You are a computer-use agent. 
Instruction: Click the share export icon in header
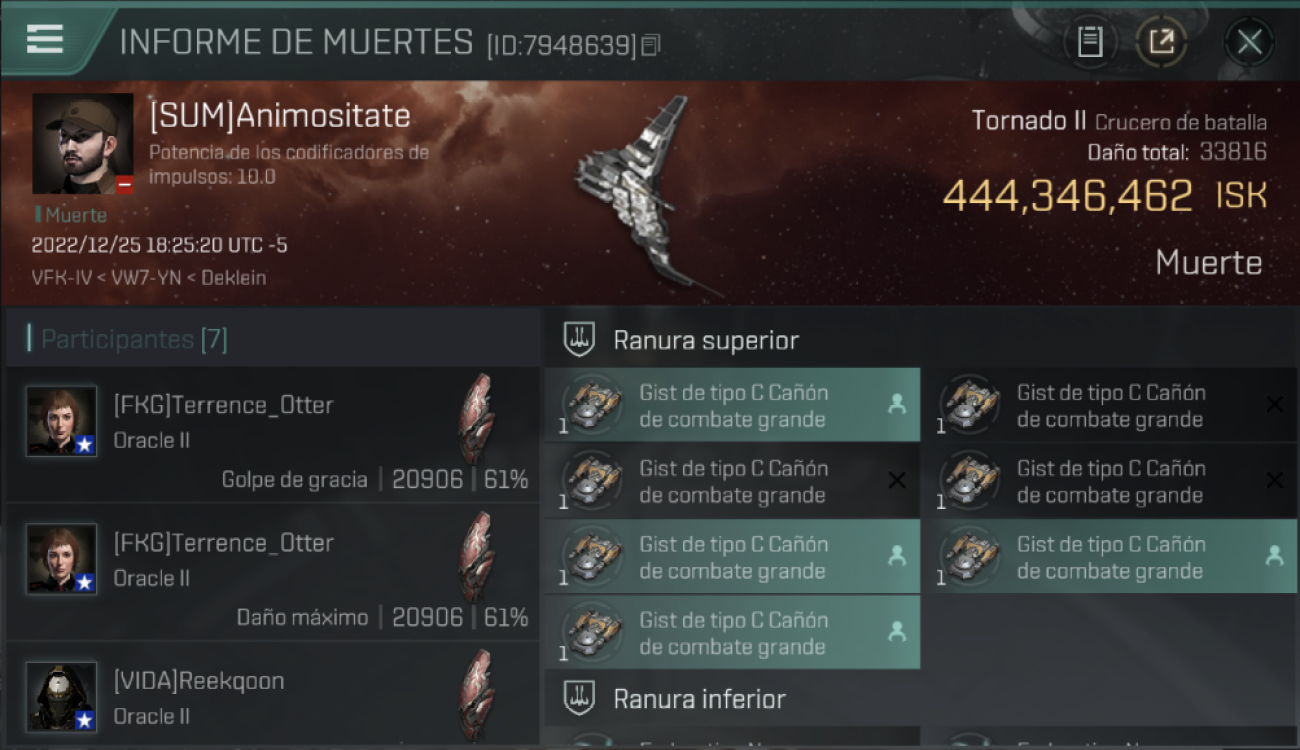[x=1161, y=42]
